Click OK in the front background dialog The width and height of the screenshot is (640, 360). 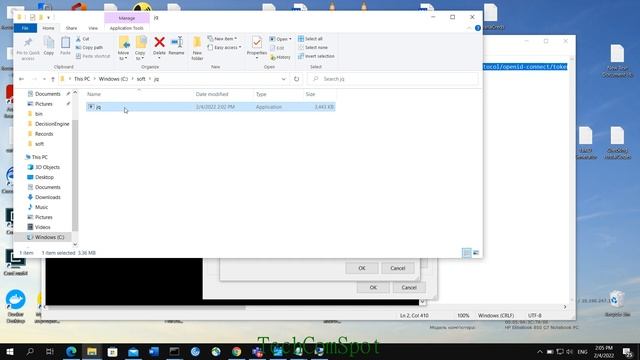[362, 268]
